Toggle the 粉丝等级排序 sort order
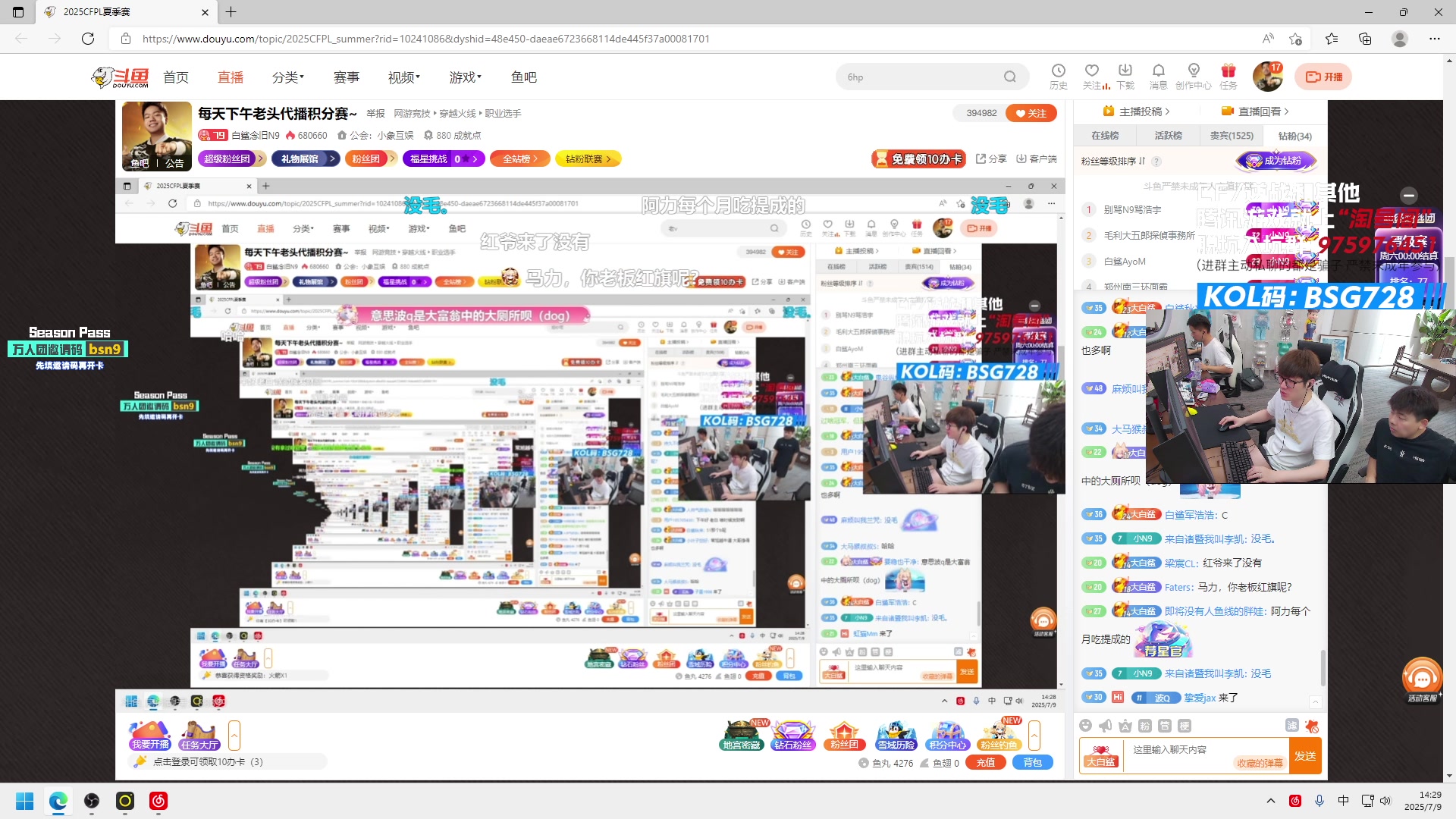Image resolution: width=1456 pixels, height=819 pixels. pyautogui.click(x=1113, y=162)
